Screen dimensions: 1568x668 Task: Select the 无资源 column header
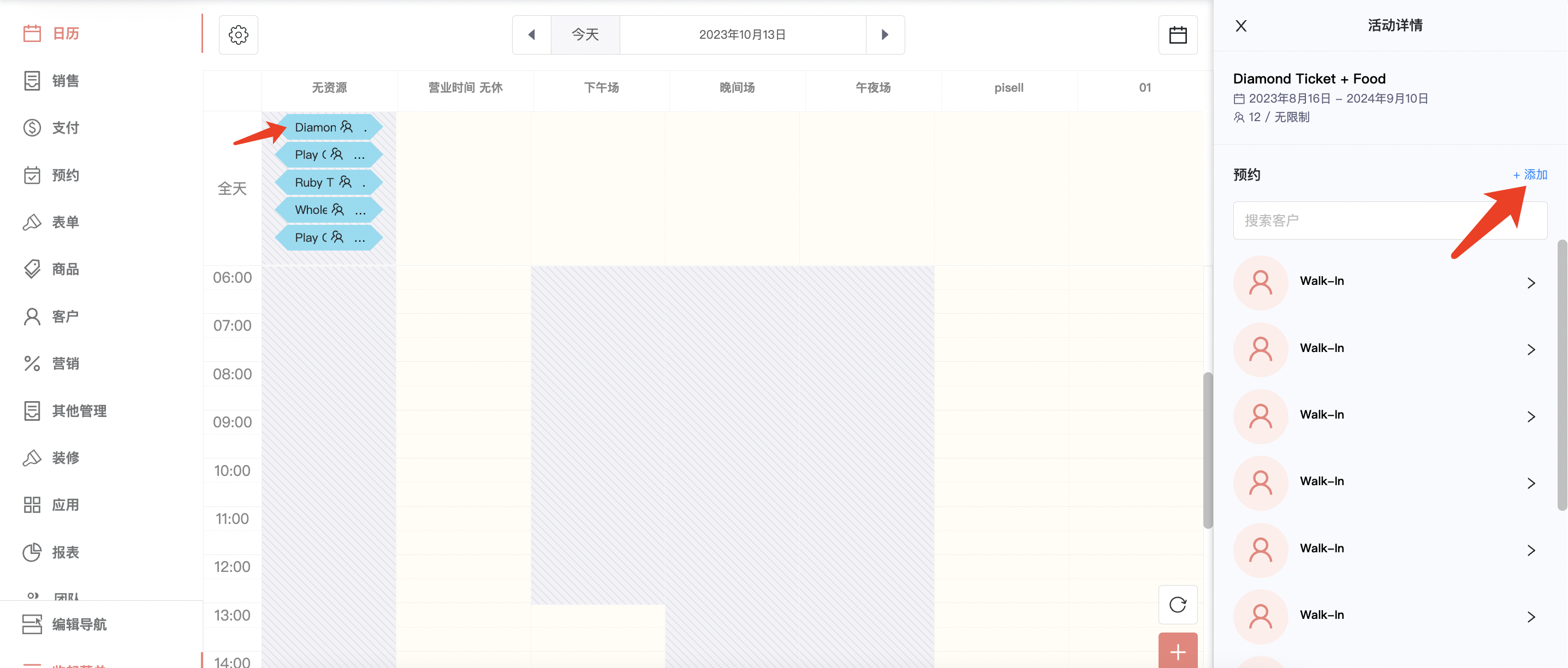pyautogui.click(x=329, y=88)
